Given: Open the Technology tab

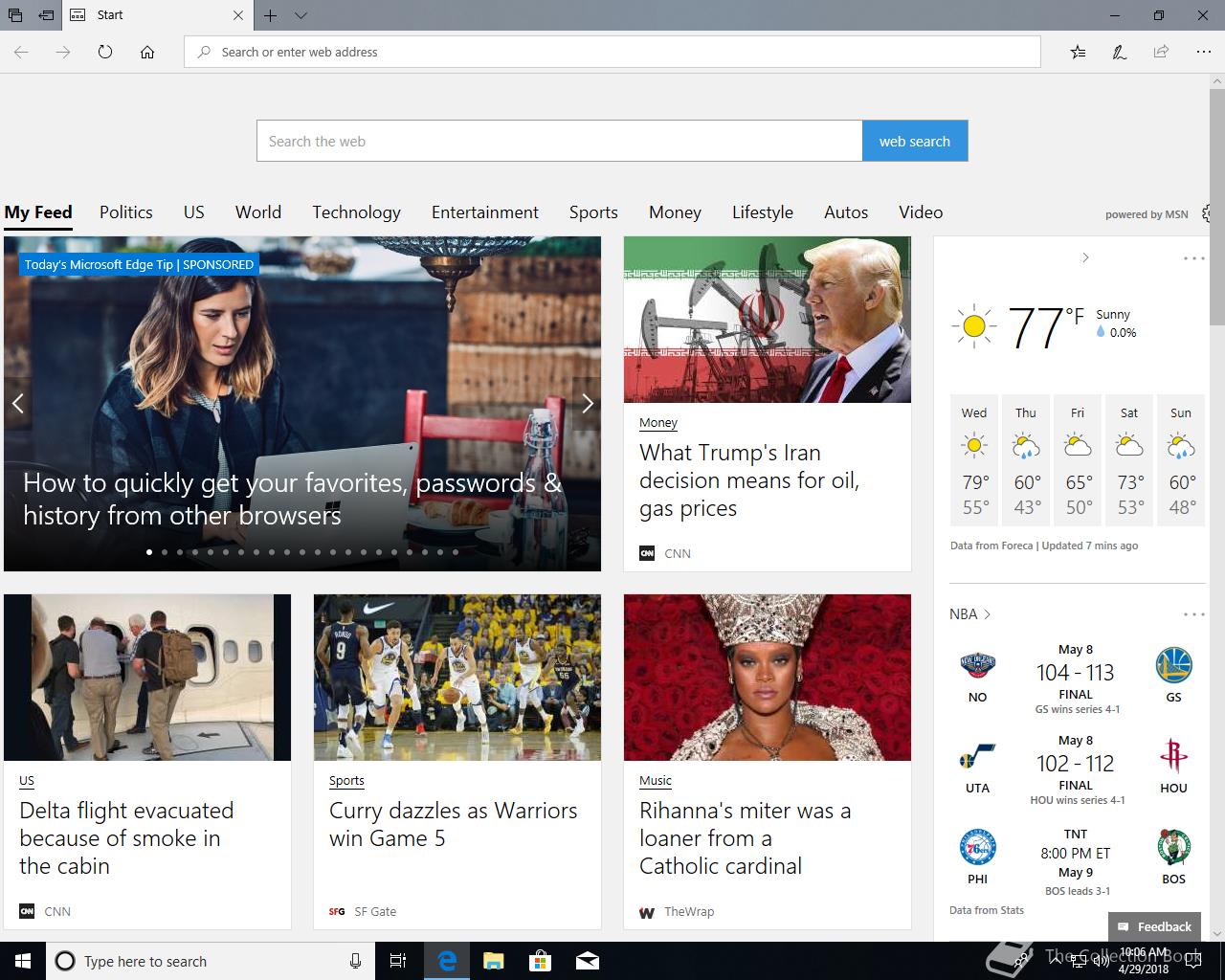Looking at the screenshot, I should point(356,212).
